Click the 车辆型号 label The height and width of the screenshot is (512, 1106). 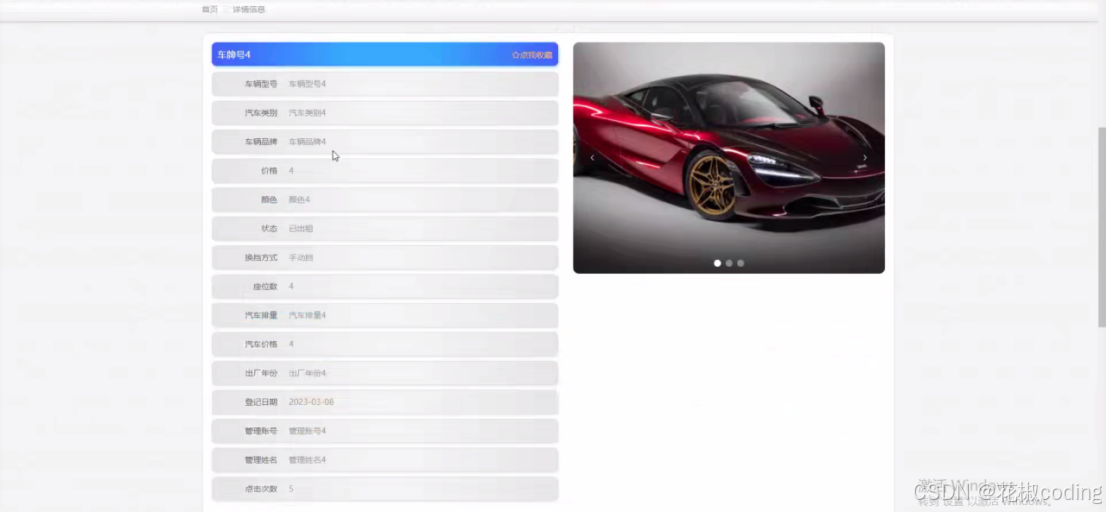coord(261,84)
